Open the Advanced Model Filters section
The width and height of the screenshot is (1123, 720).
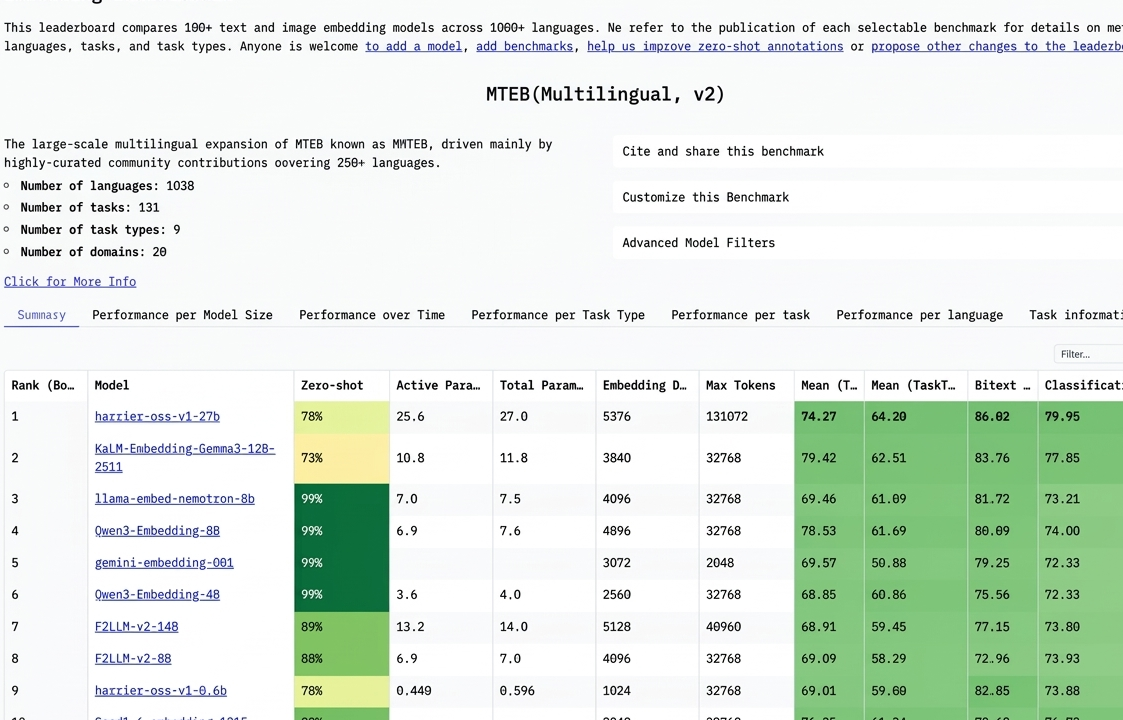pos(698,242)
